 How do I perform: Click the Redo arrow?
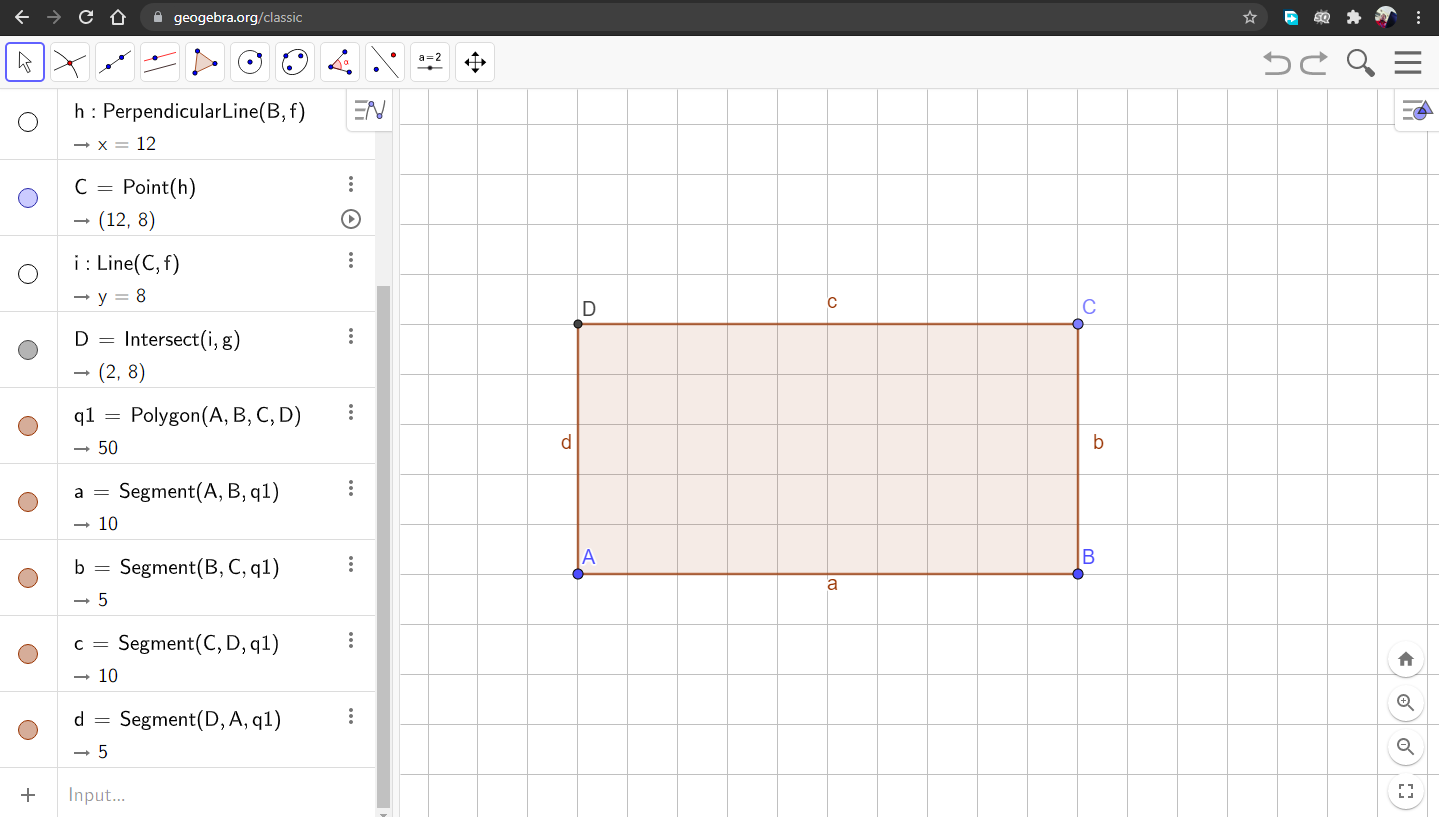point(1314,63)
